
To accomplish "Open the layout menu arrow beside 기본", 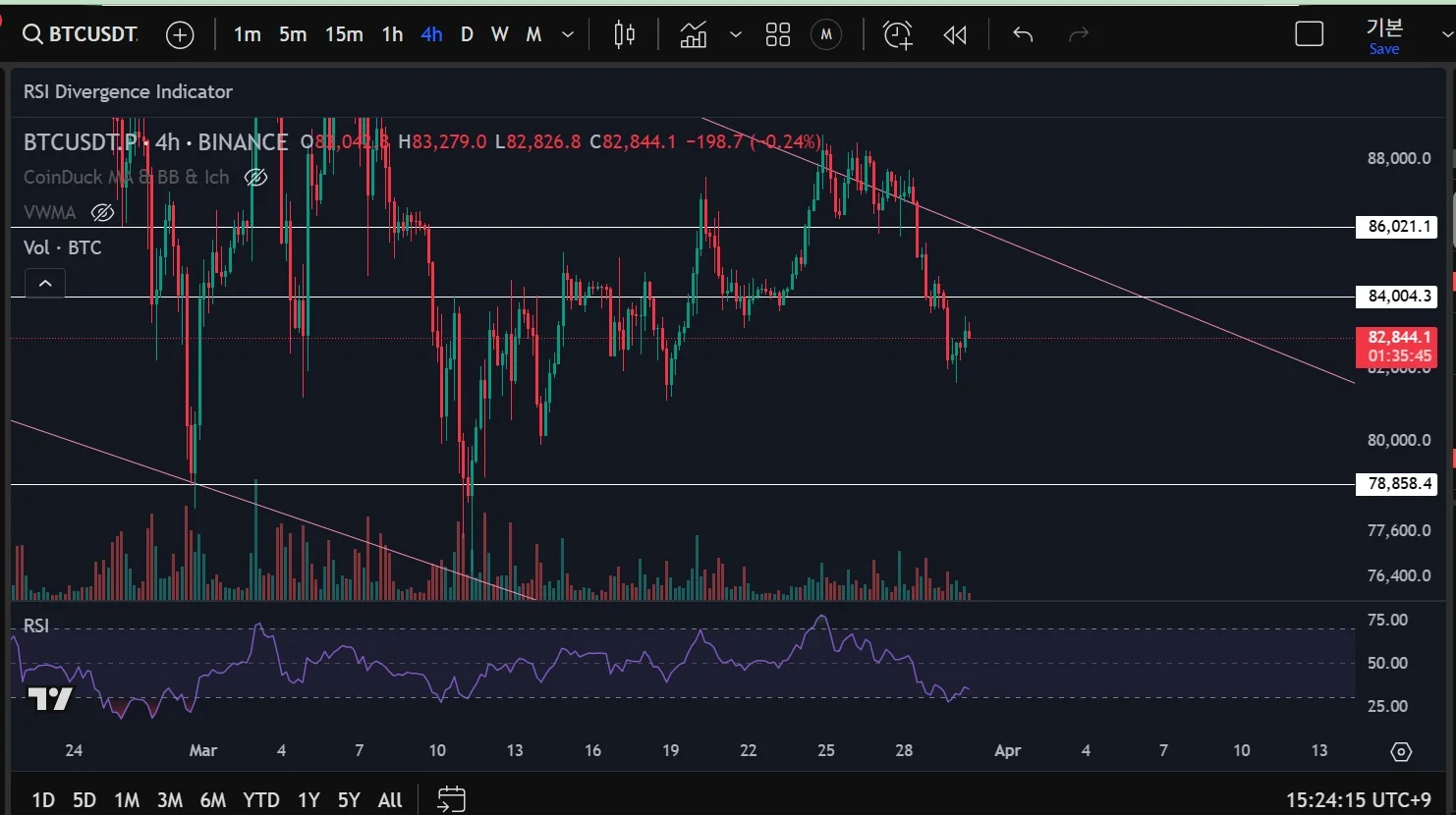I will point(1446,33).
